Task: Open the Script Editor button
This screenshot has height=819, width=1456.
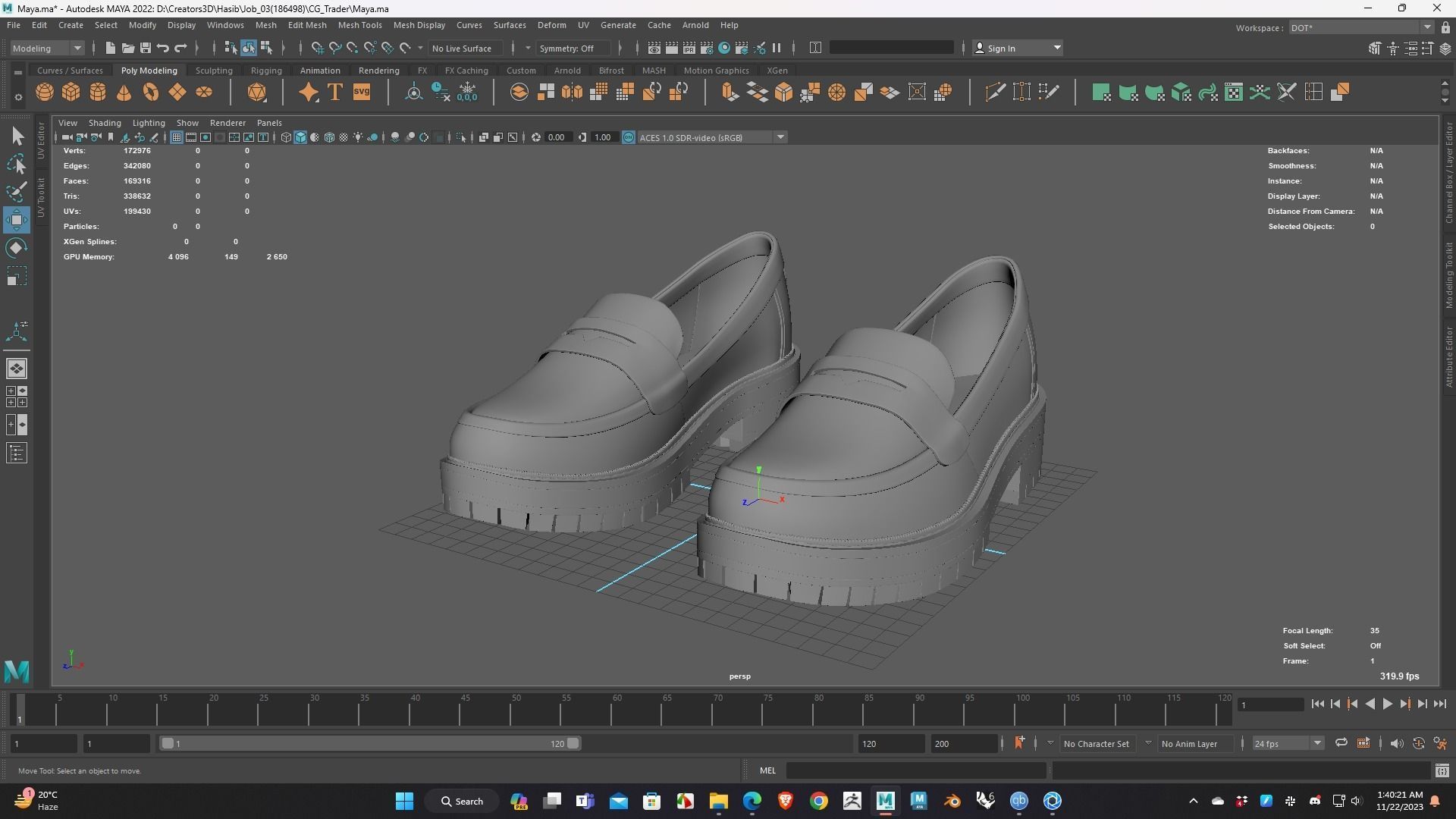Action: point(1442,770)
